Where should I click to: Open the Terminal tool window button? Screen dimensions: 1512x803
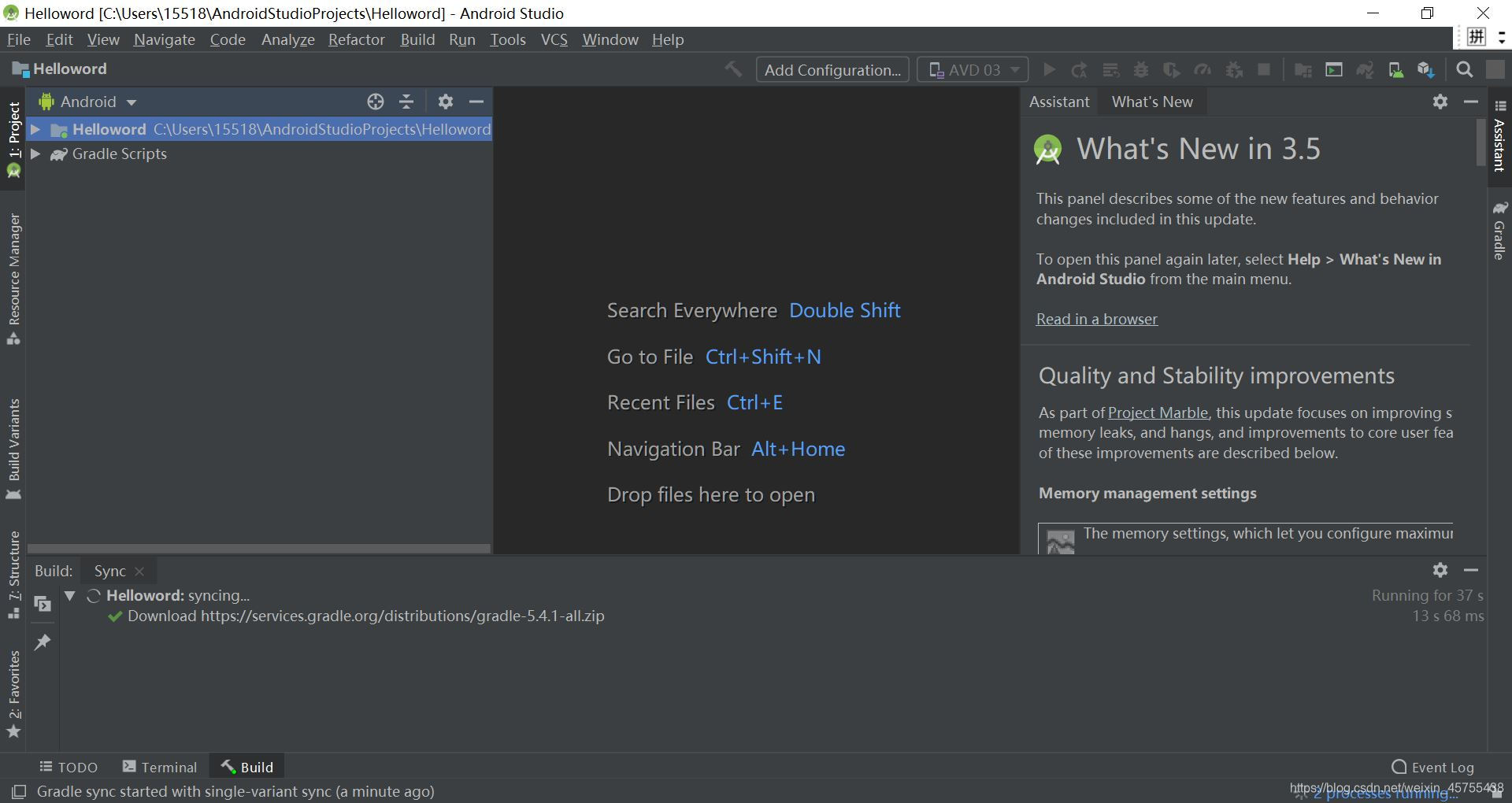coord(160,767)
